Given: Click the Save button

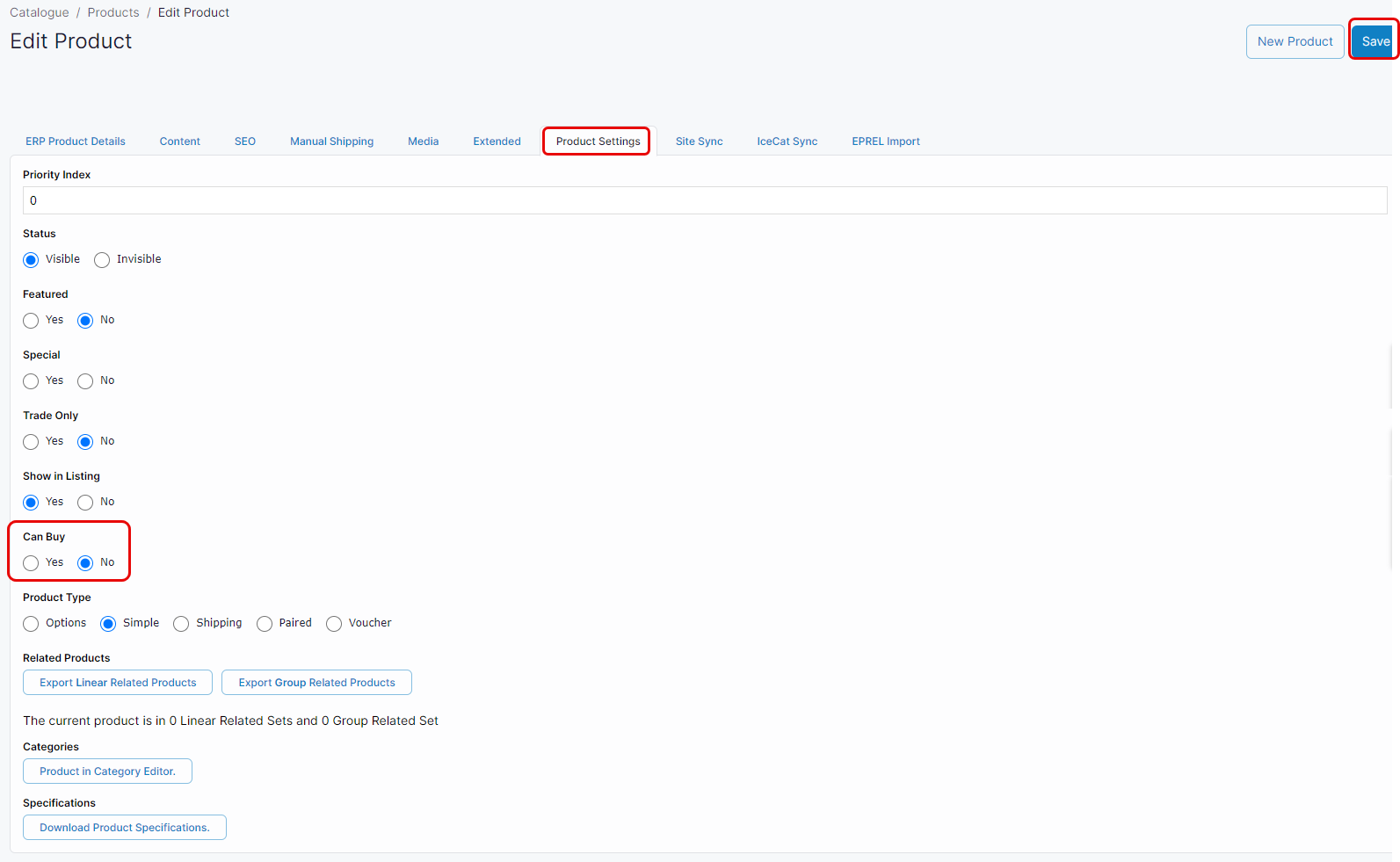Looking at the screenshot, I should coord(1375,41).
